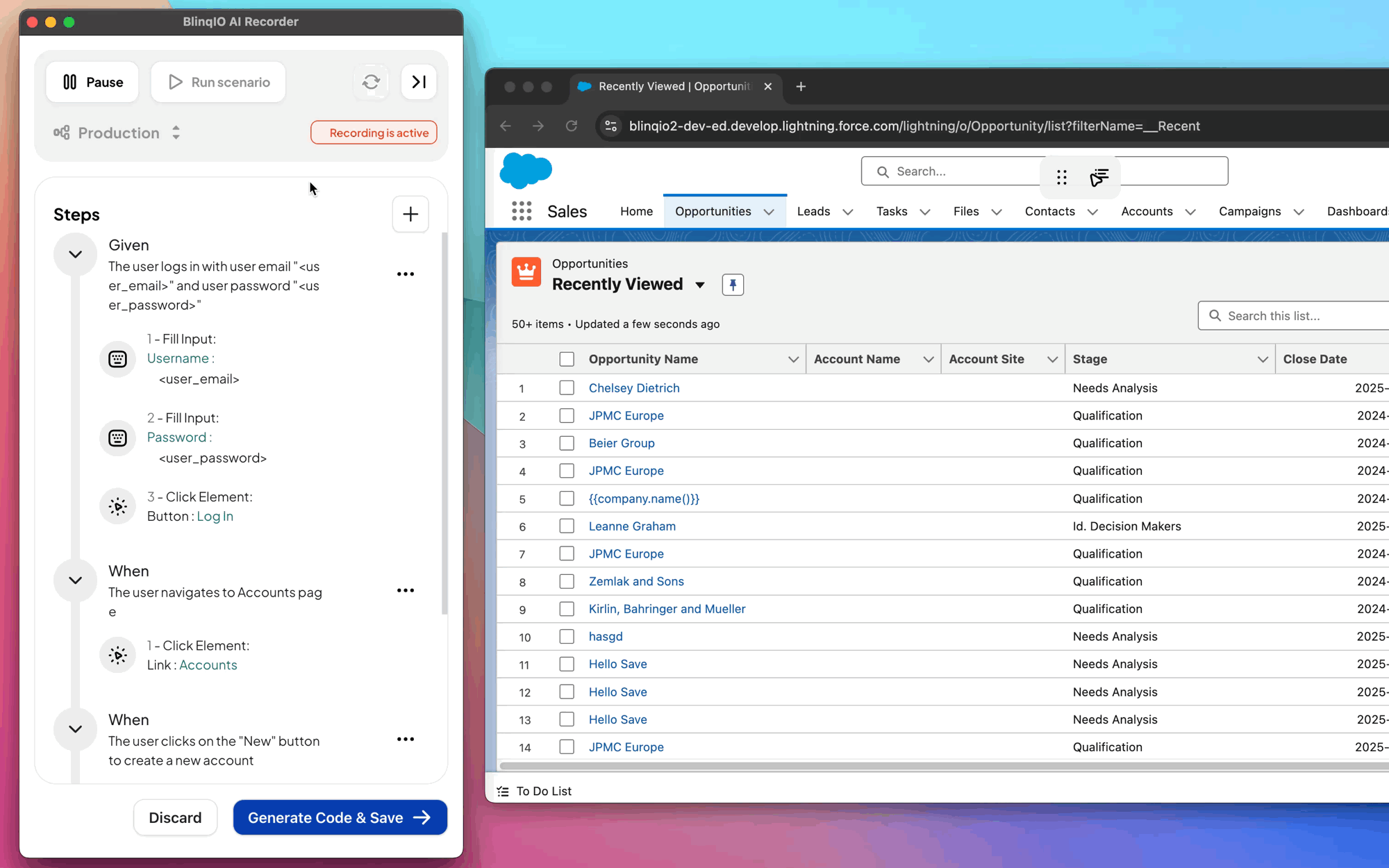Toggle the select-all checkbox in table header
Screen dimensions: 1389x868
point(567,359)
